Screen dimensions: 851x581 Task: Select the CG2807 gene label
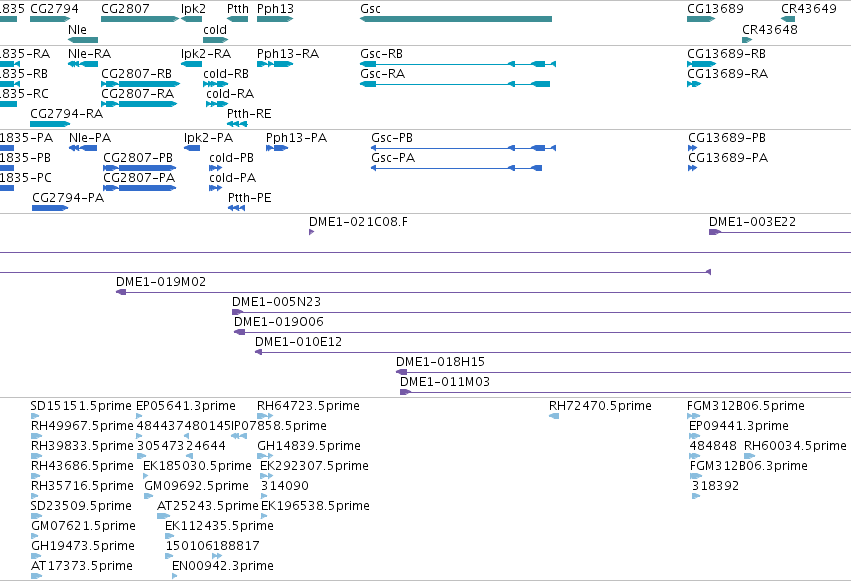pyautogui.click(x=125, y=9)
